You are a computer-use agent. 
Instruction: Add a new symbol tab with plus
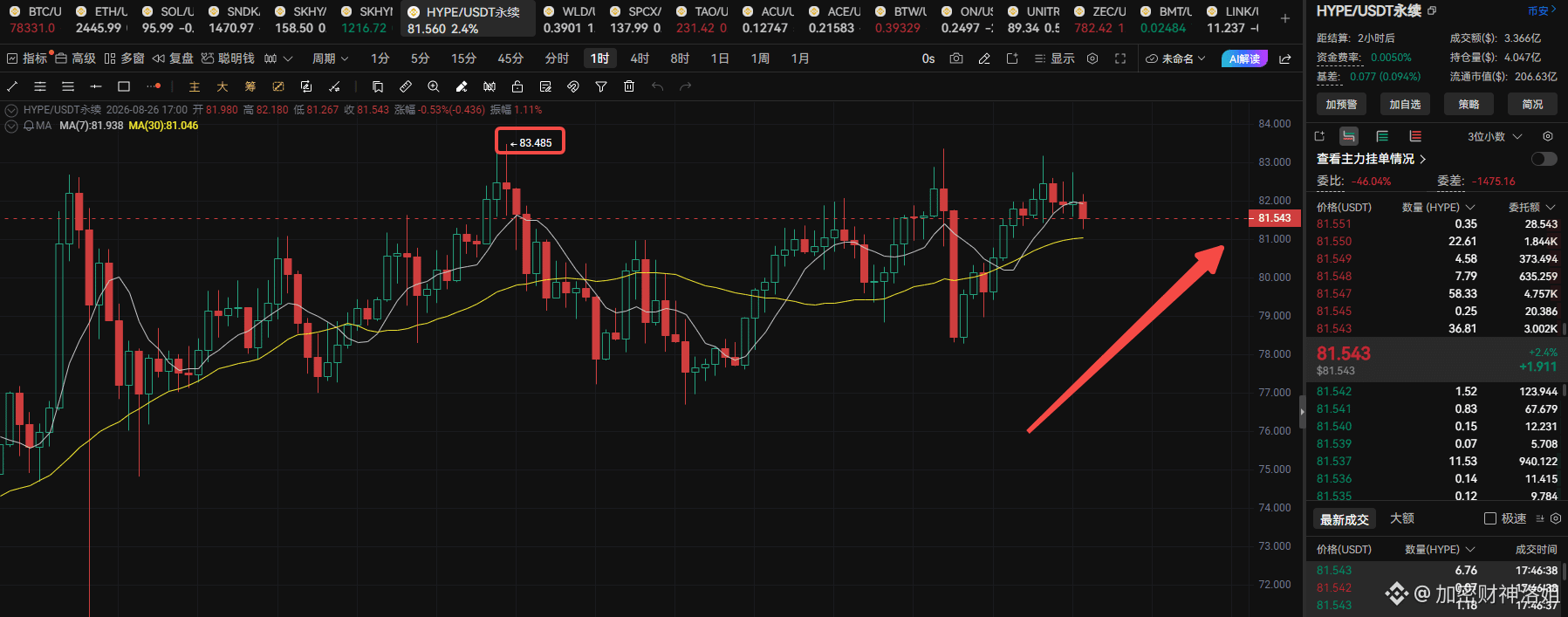coord(1285,17)
